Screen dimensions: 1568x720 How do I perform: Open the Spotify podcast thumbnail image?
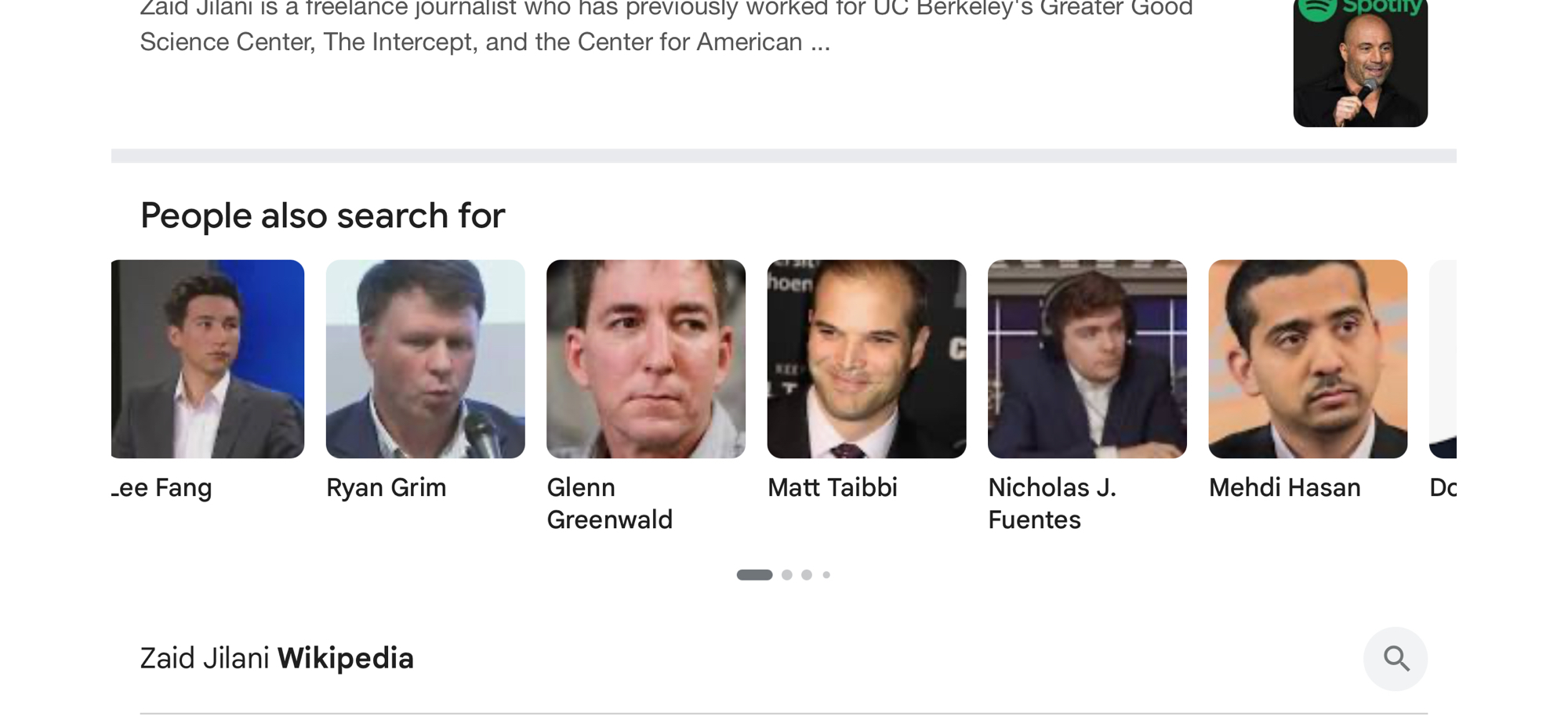[1360, 61]
